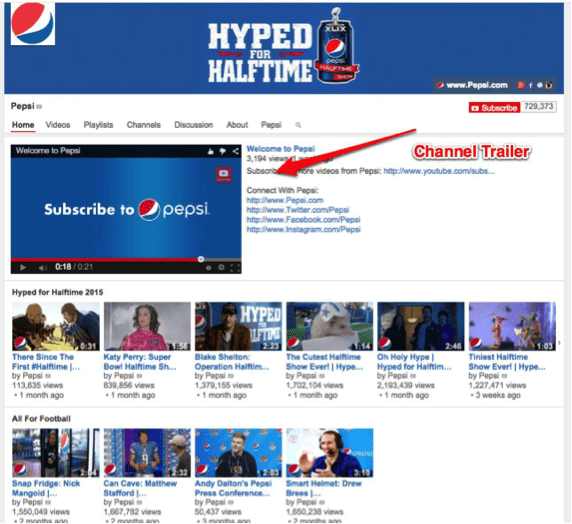Image resolution: width=572 pixels, height=524 pixels.
Task: Click Smart Helmet: Drew Brees title
Action: pos(324,488)
